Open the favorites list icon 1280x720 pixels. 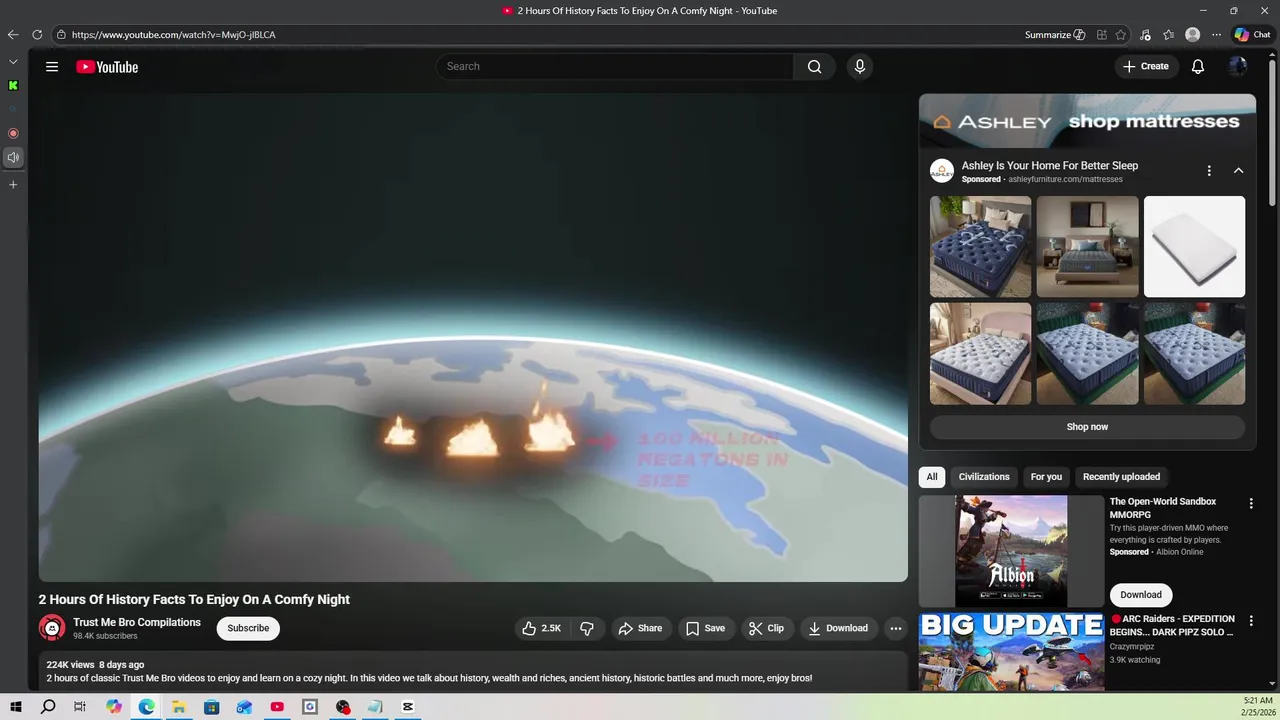pos(1169,35)
